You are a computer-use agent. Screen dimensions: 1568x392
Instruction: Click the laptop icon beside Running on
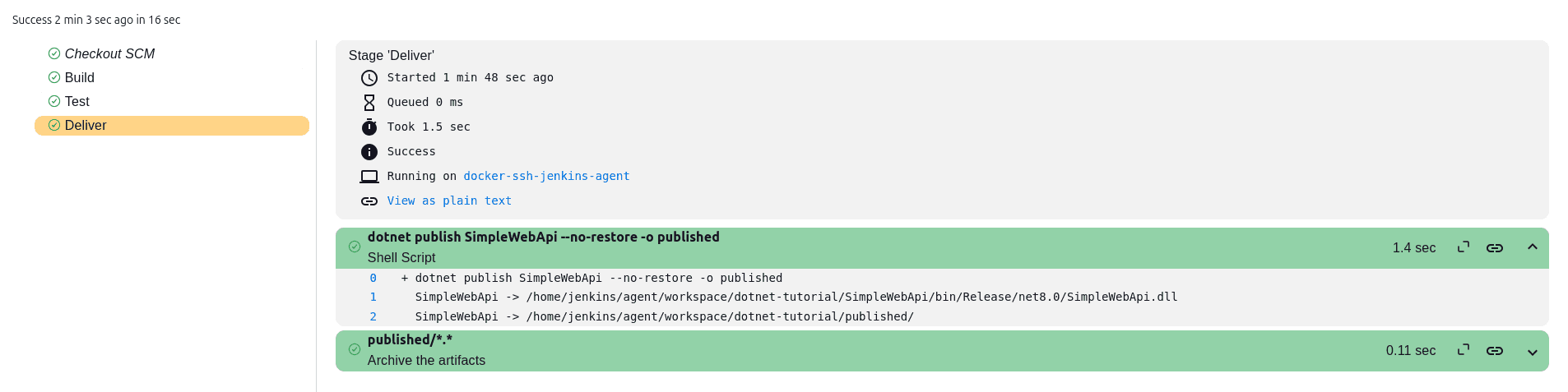(369, 177)
